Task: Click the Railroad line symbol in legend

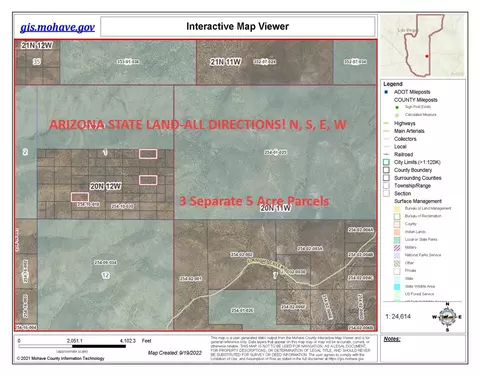Action: click(x=386, y=154)
